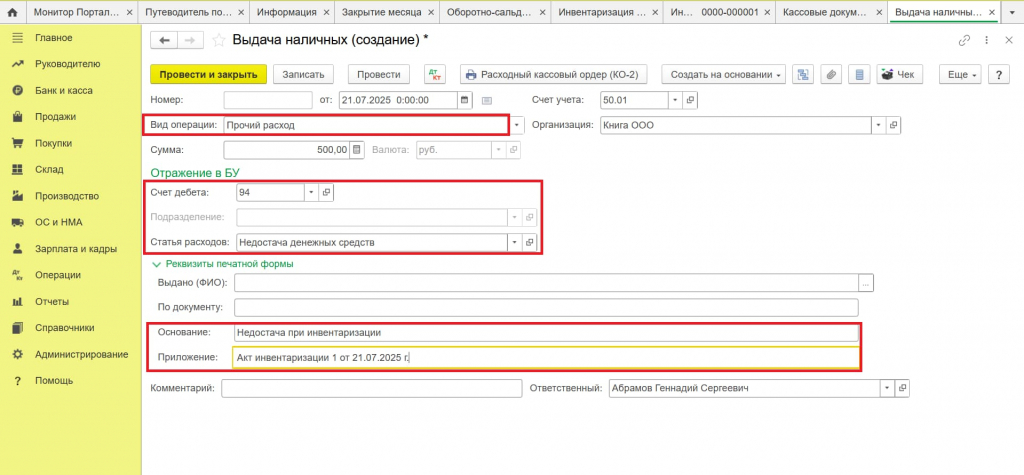Open the Администрирование section

tap(82, 354)
